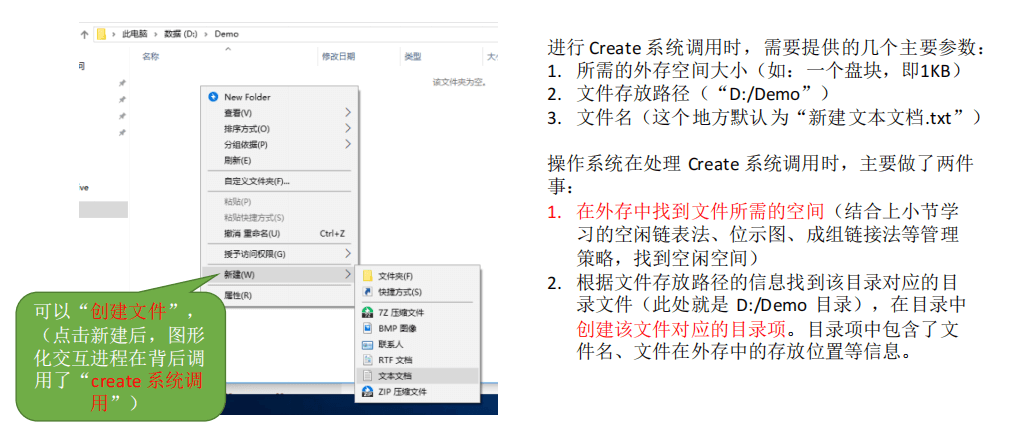
Task: Click the 快捷方式(S) shortcut icon
Action: coord(367,292)
